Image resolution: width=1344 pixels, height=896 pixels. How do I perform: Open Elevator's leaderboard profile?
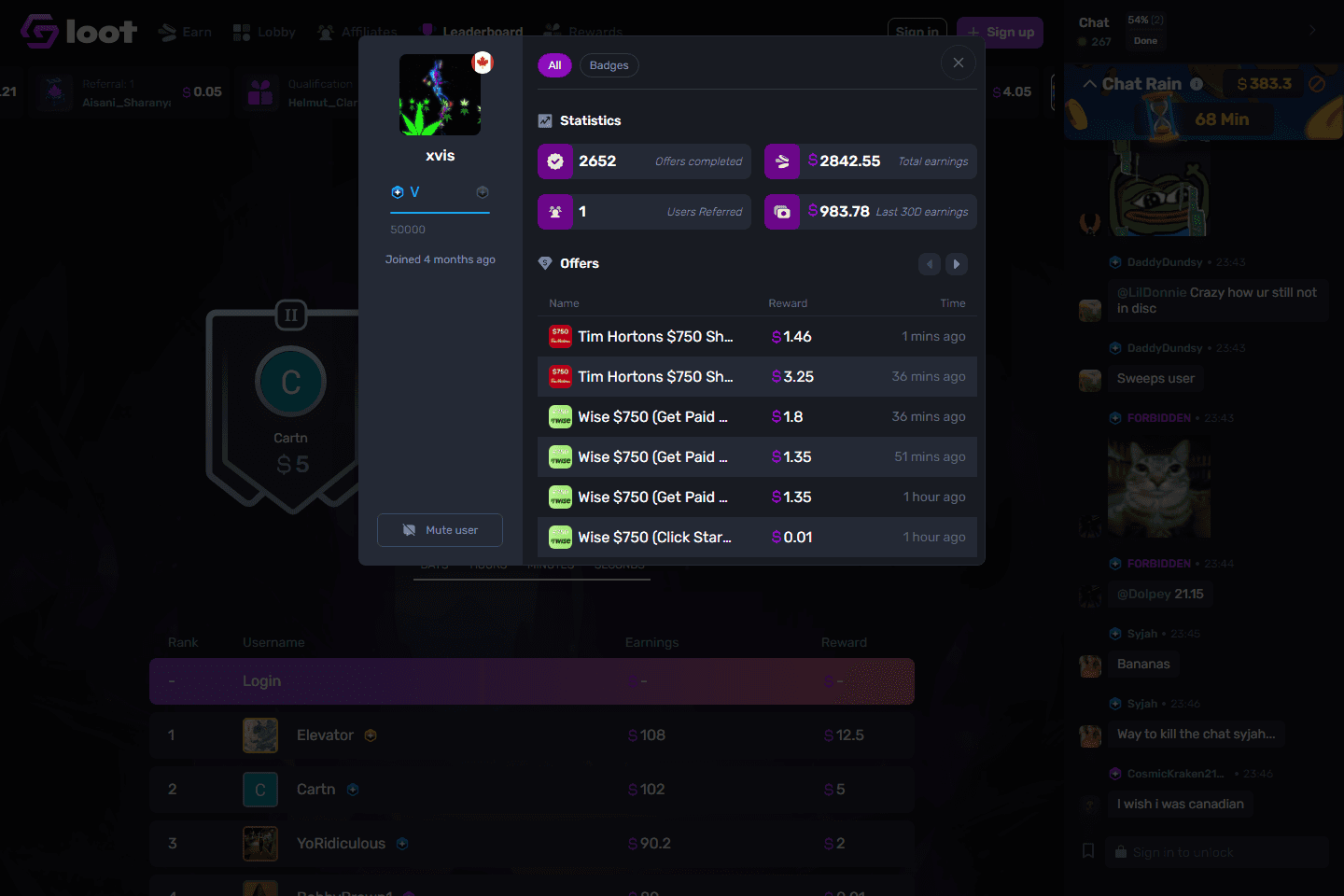[x=325, y=735]
